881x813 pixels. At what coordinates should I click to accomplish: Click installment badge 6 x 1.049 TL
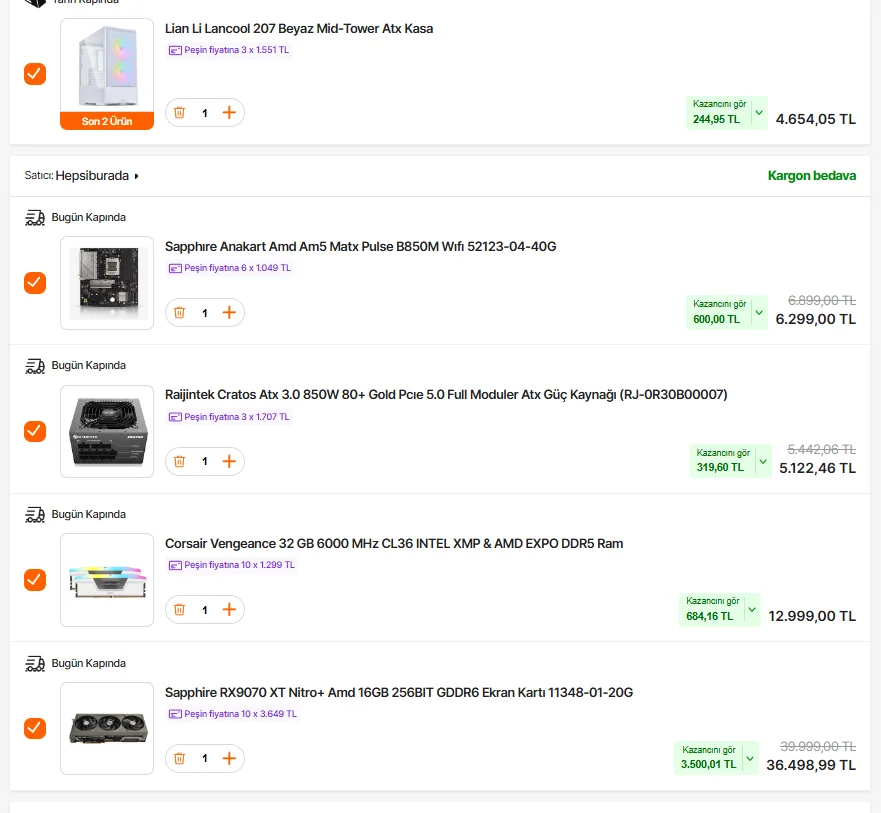[230, 268]
